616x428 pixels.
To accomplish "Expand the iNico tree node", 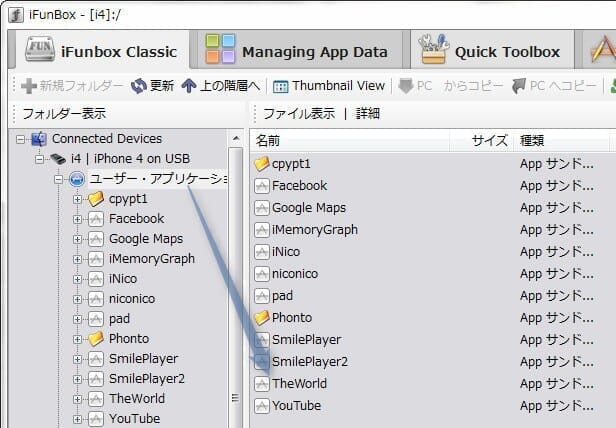I will (78, 279).
